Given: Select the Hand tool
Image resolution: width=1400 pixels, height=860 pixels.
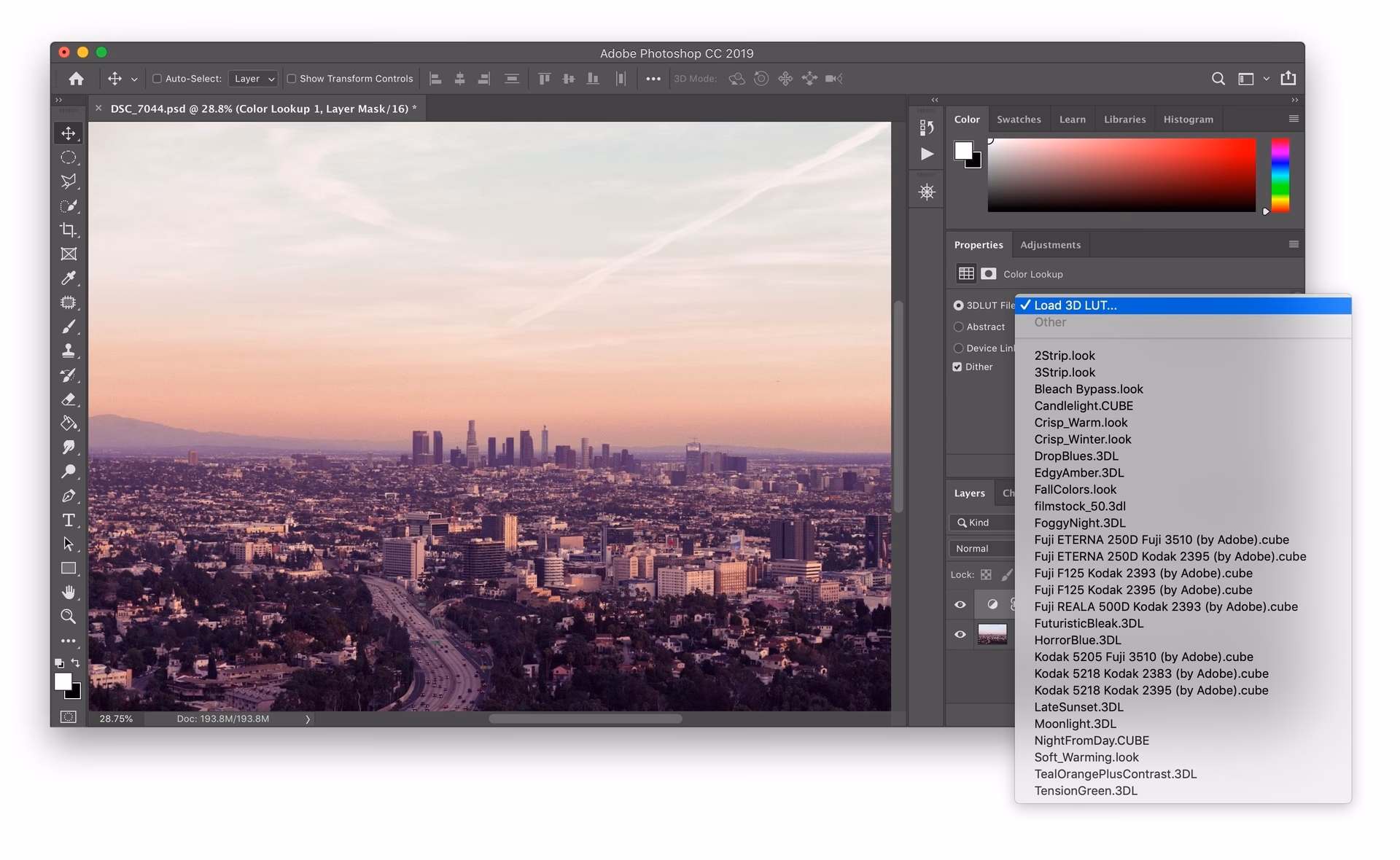Looking at the screenshot, I should (69, 592).
